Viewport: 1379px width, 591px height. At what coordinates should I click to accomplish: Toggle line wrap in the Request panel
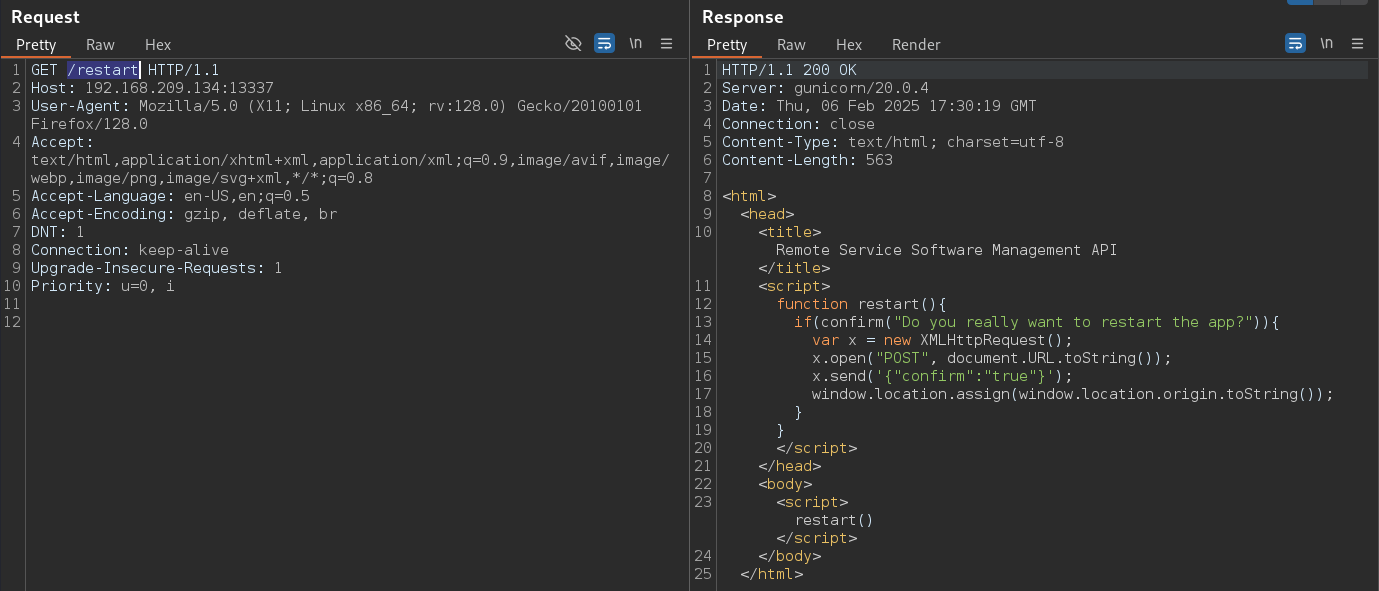tap(604, 43)
